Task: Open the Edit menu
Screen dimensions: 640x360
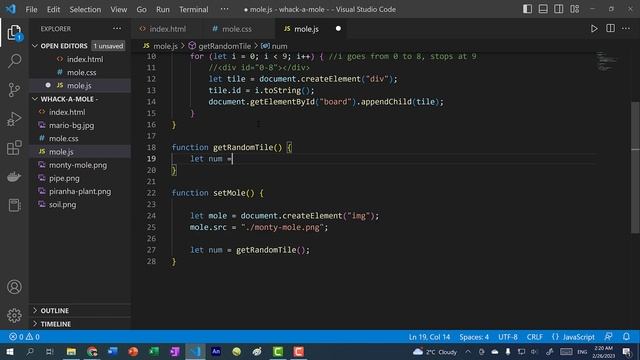Action: (53, 9)
